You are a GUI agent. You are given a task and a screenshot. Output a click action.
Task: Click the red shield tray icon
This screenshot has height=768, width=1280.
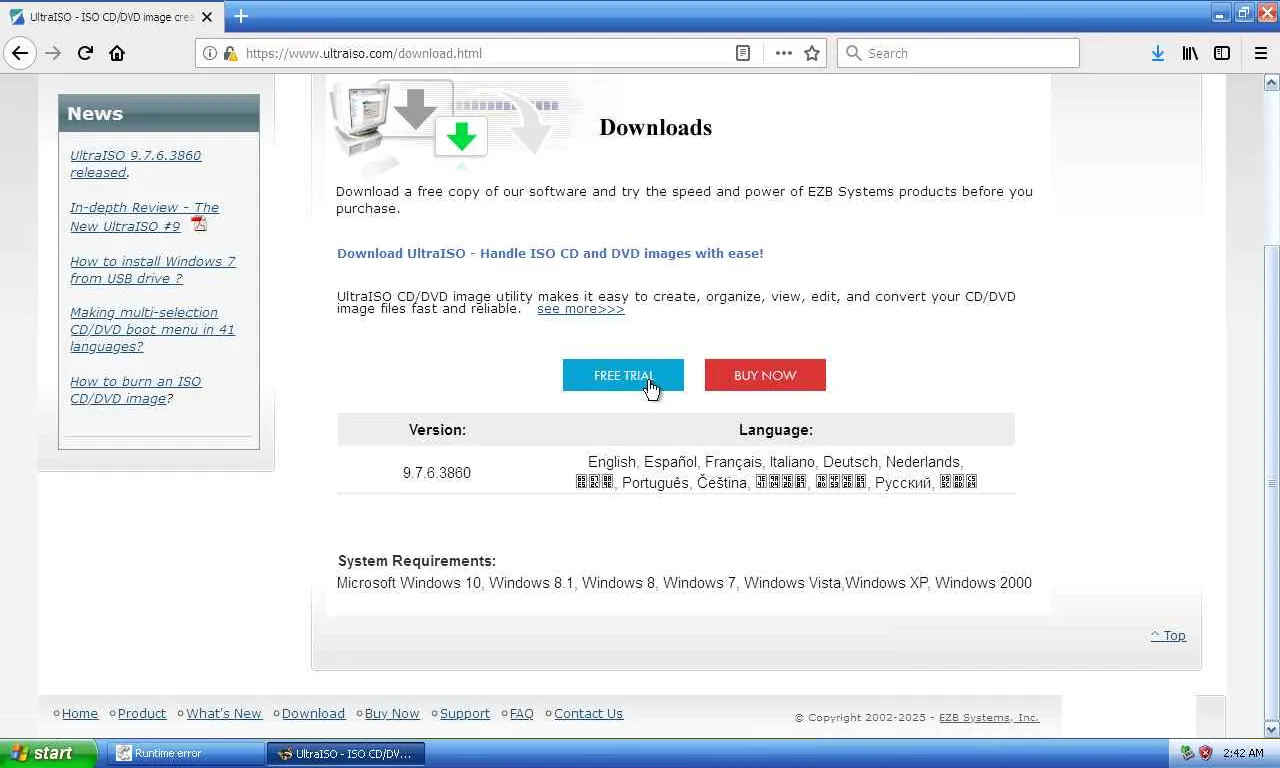[x=1205, y=753]
